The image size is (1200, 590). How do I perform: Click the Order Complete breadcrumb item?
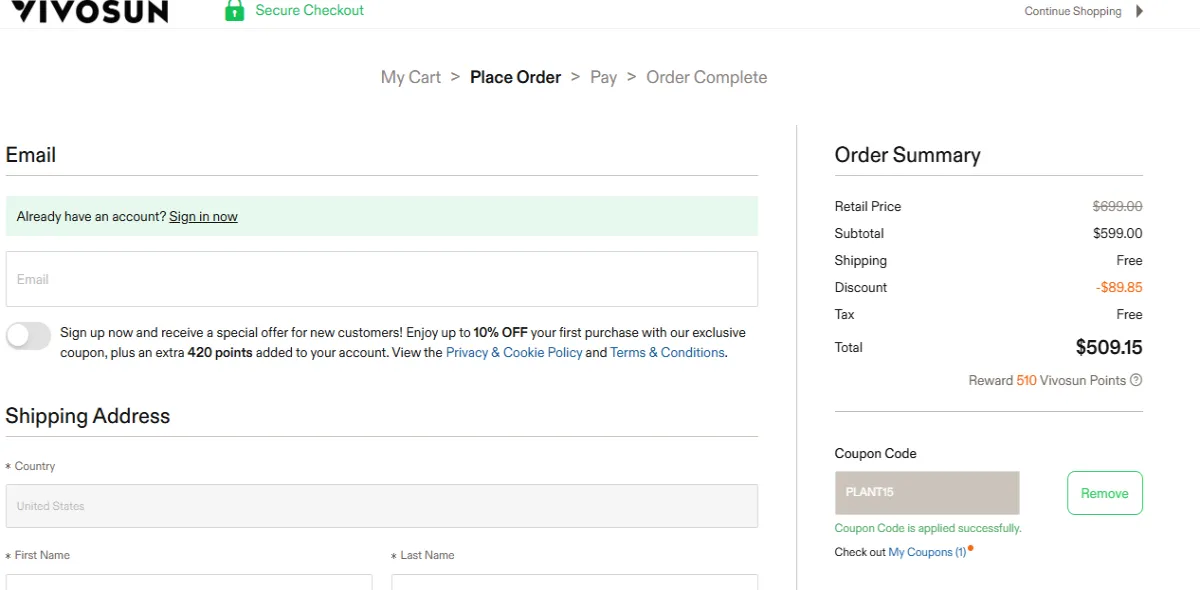(x=707, y=77)
